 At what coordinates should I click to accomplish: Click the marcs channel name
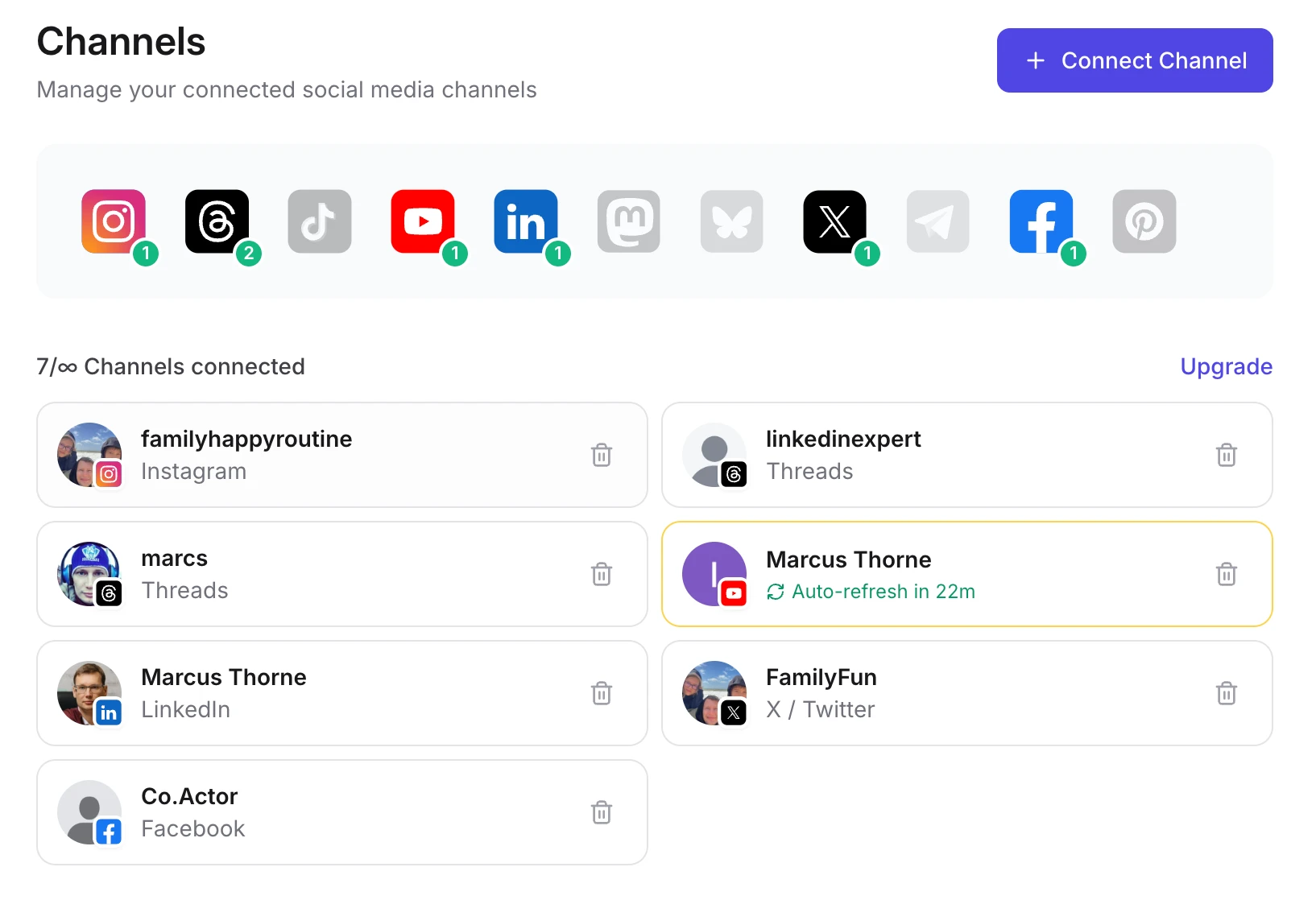[174, 559]
